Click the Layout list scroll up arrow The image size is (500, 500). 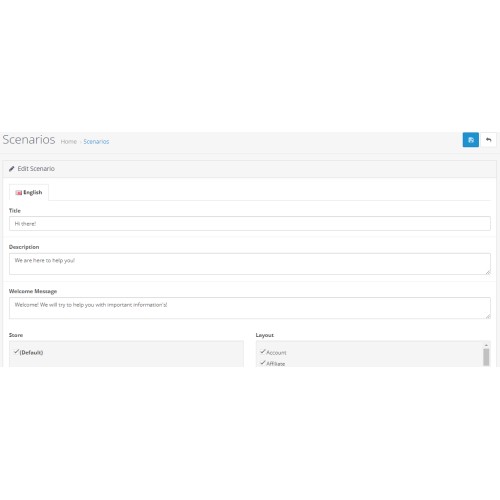coord(486,345)
